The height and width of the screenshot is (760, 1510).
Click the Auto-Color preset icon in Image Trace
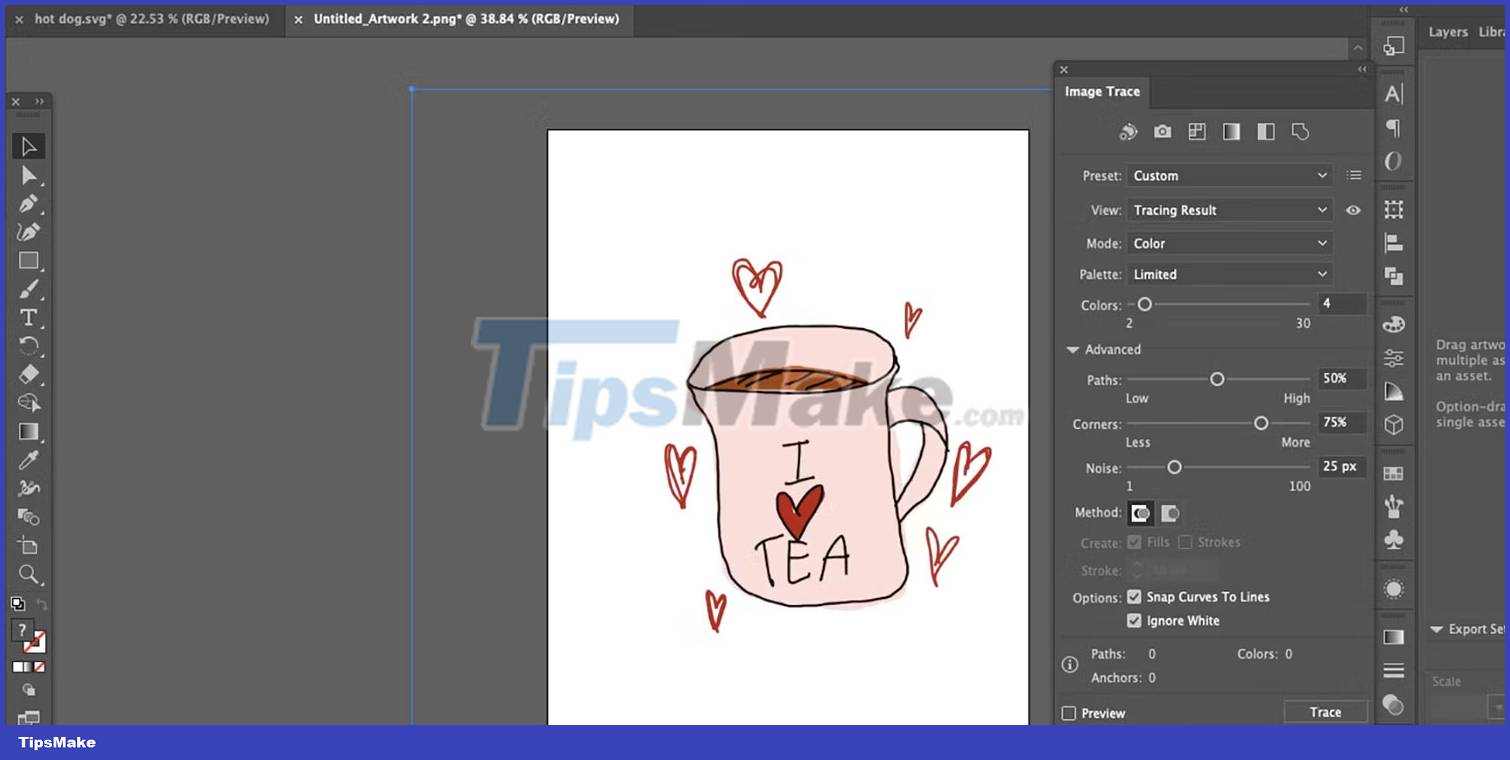[x=1128, y=131]
